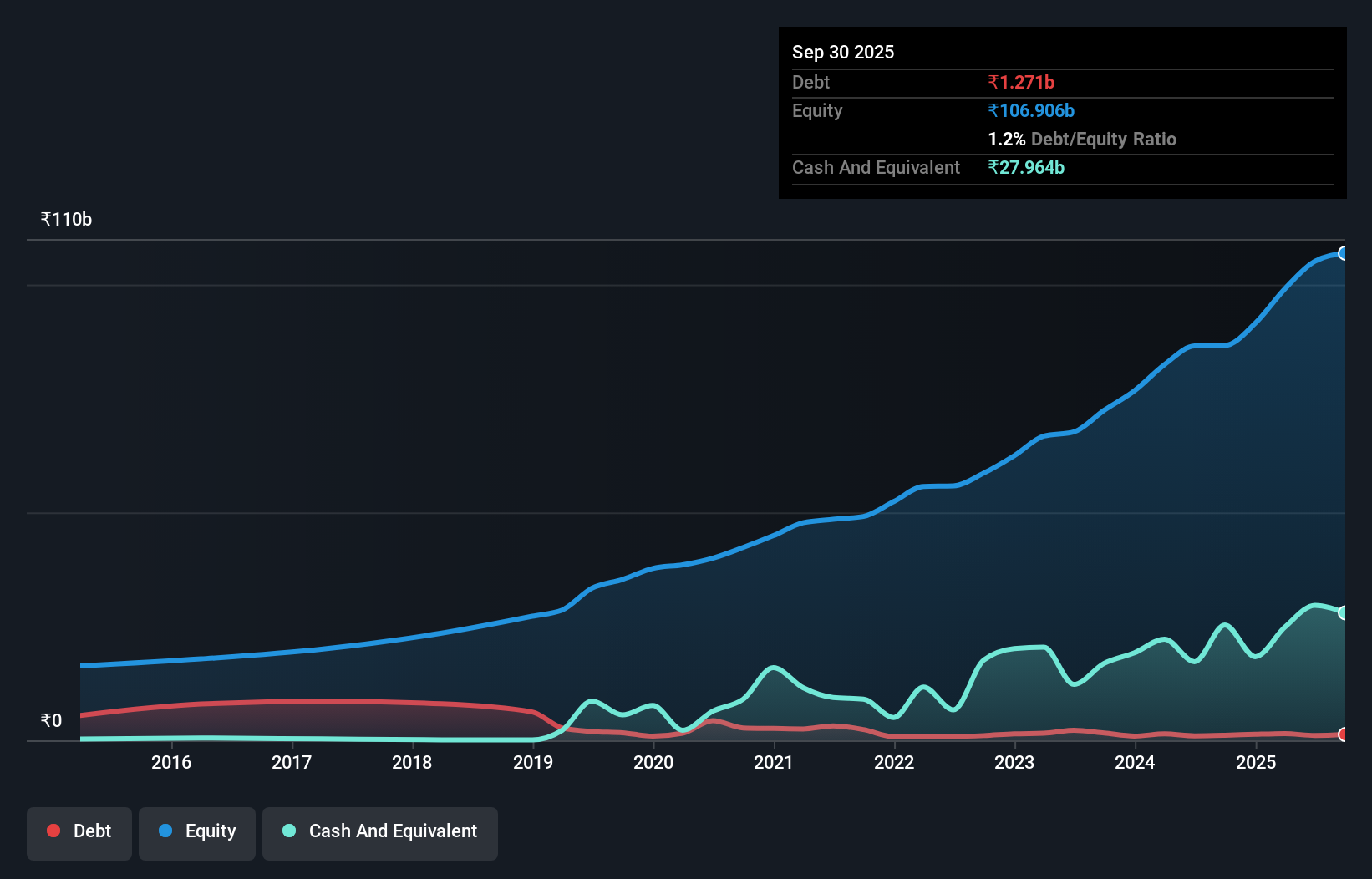The width and height of the screenshot is (1372, 879).
Task: Select the blue Equity endpoint marker on chart
Action: [x=1344, y=252]
